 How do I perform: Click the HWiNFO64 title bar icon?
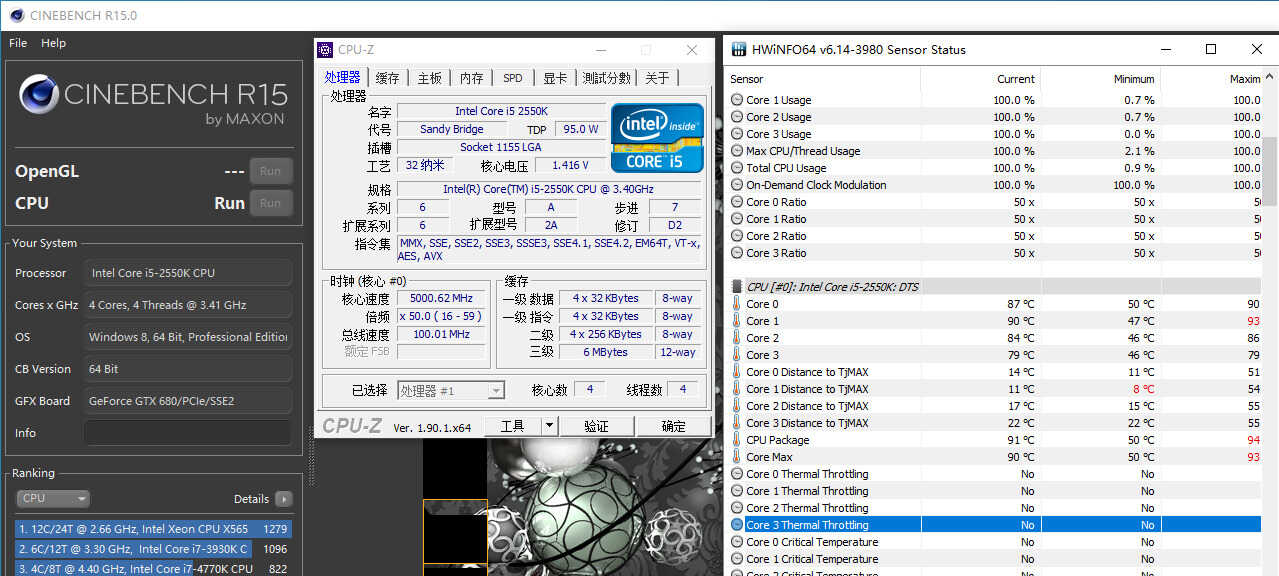coord(739,49)
